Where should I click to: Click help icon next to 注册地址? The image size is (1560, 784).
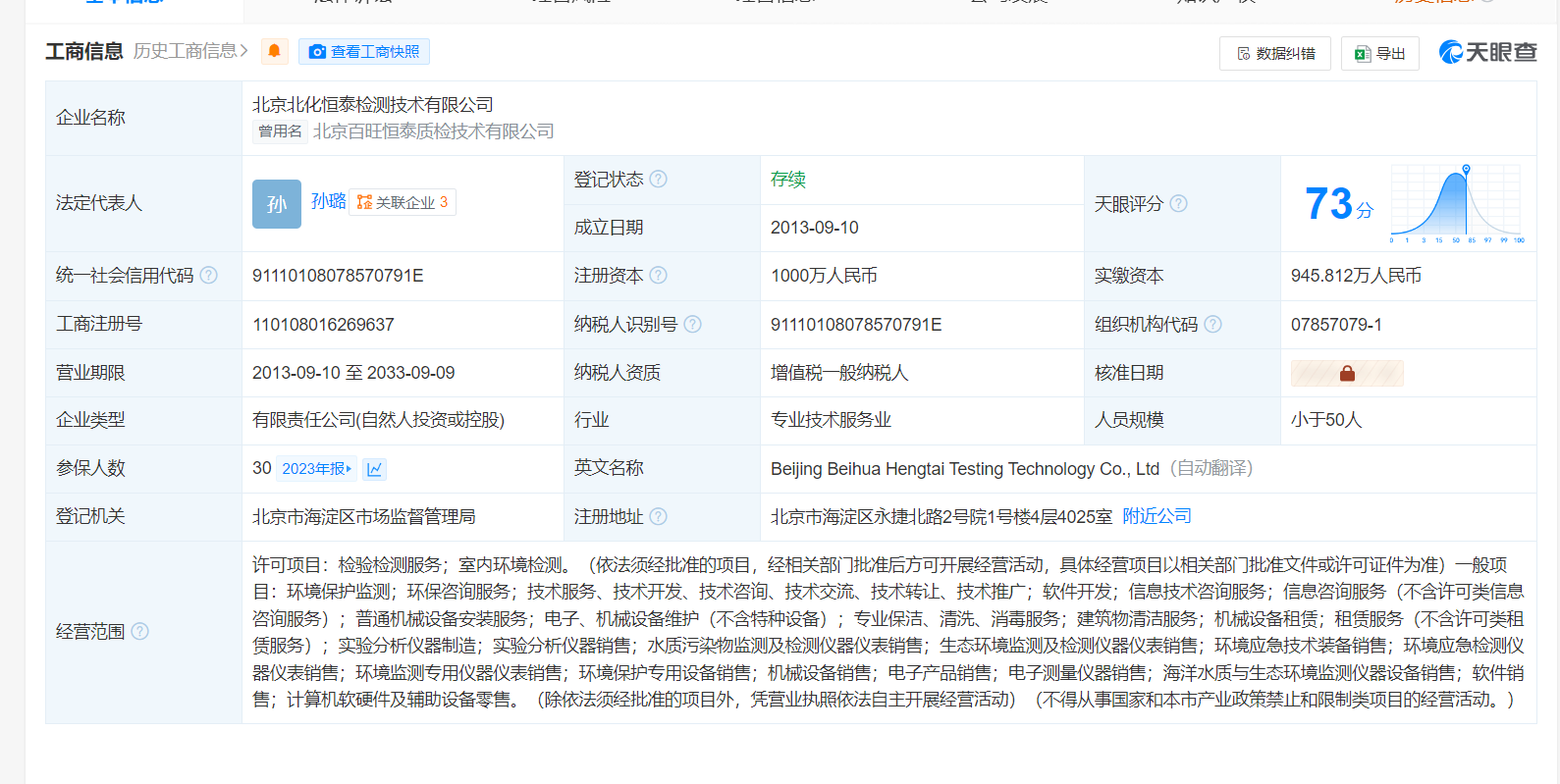tap(659, 516)
